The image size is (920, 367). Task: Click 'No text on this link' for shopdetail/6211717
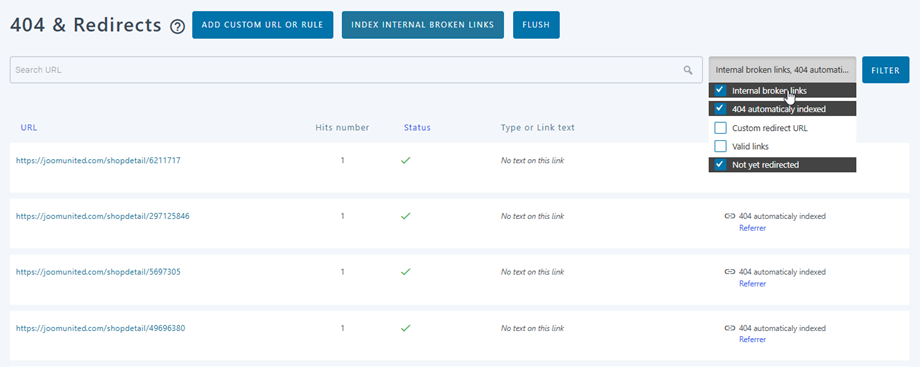point(532,160)
